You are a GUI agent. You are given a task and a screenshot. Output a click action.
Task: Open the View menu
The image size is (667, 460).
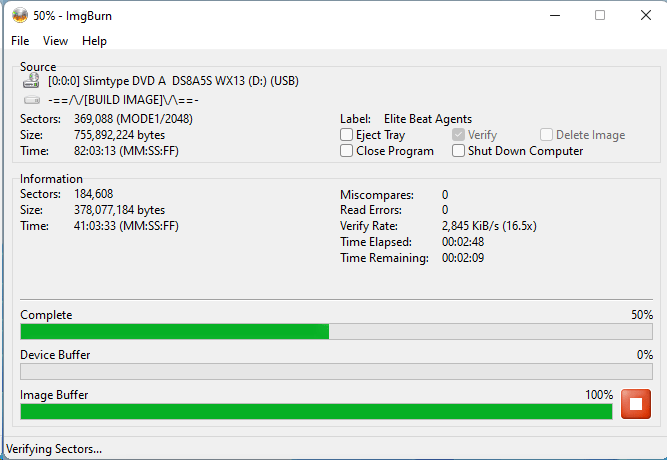pos(55,41)
